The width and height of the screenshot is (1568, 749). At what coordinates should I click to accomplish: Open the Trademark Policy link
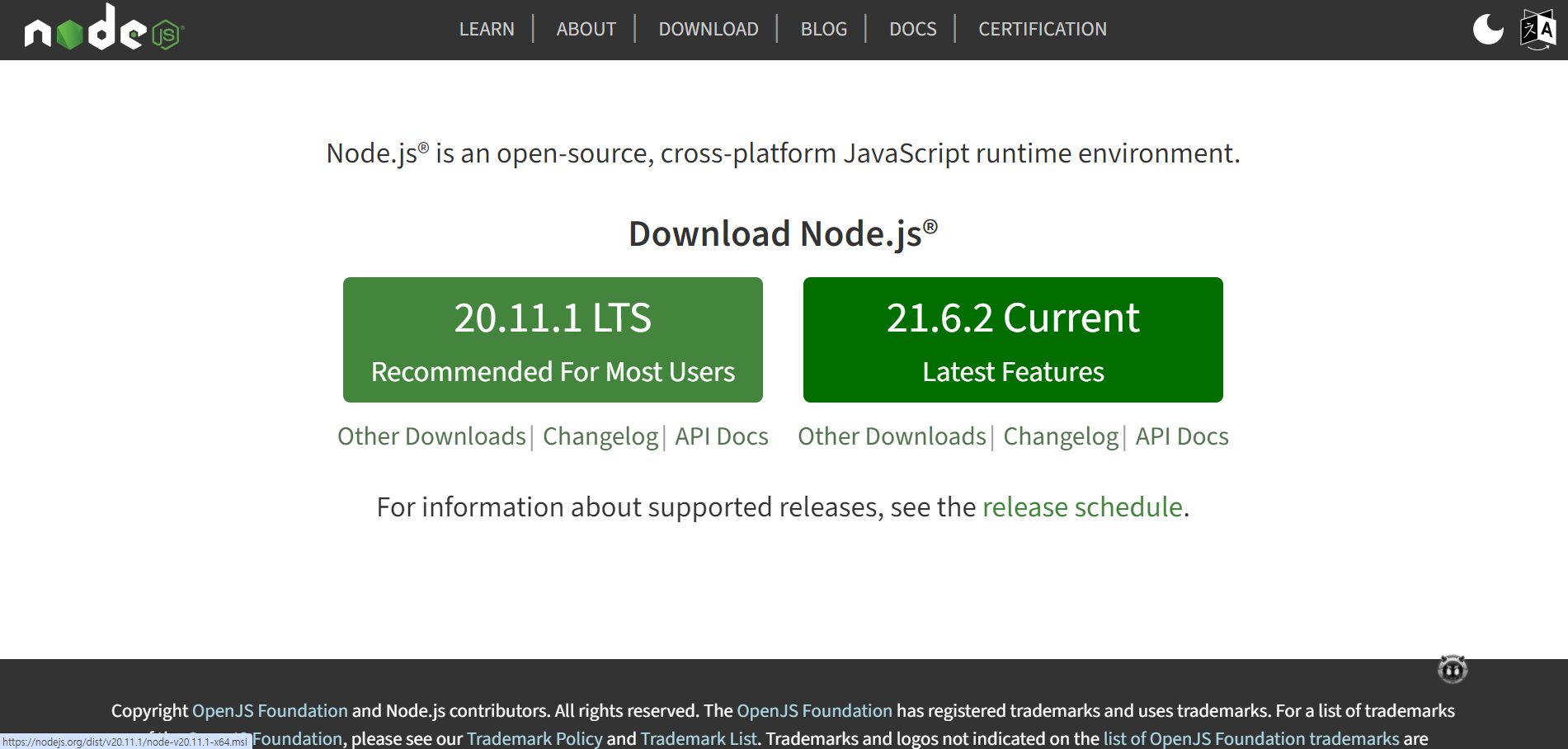[x=534, y=738]
